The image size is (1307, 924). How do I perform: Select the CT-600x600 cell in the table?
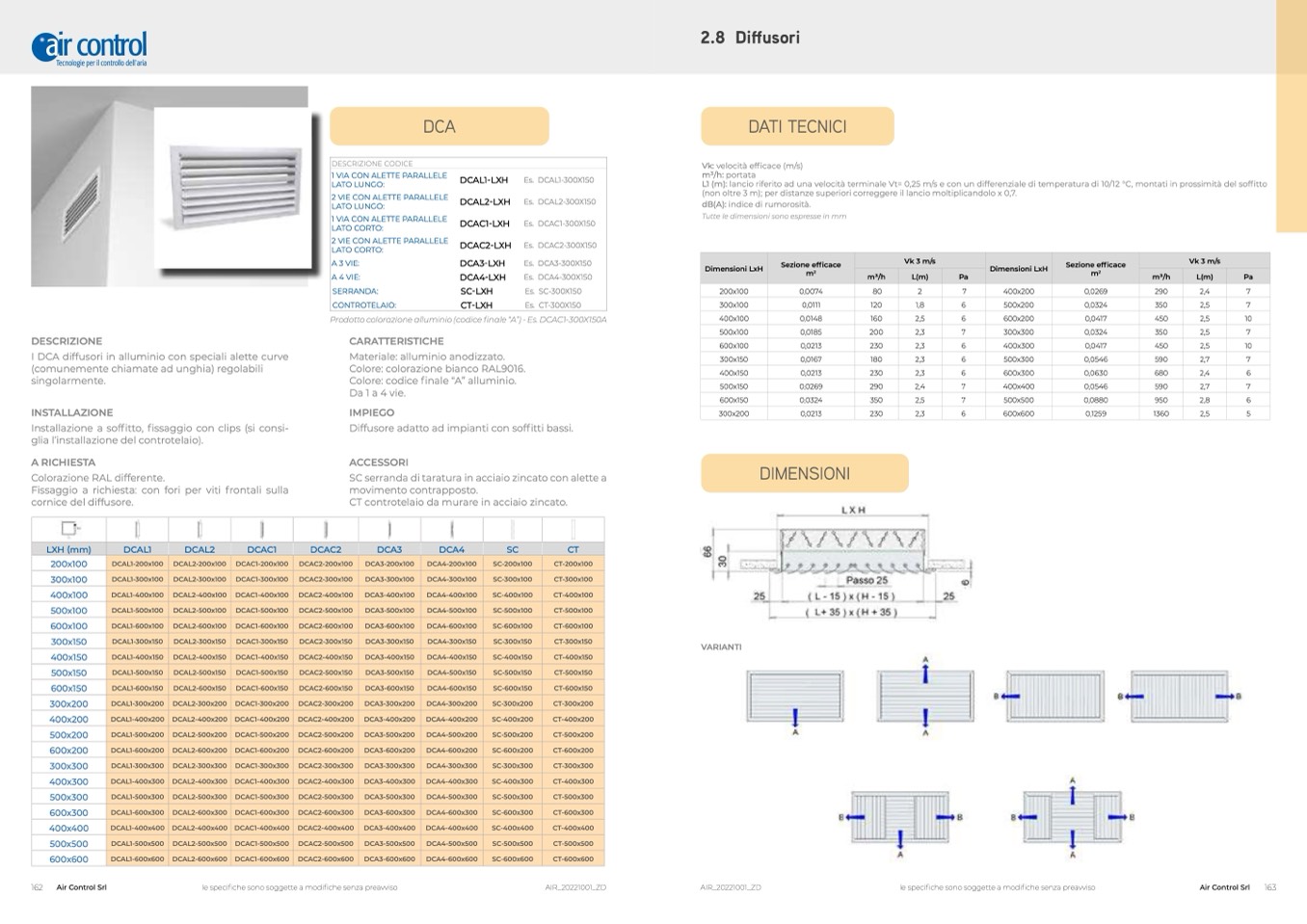pyautogui.click(x=573, y=859)
